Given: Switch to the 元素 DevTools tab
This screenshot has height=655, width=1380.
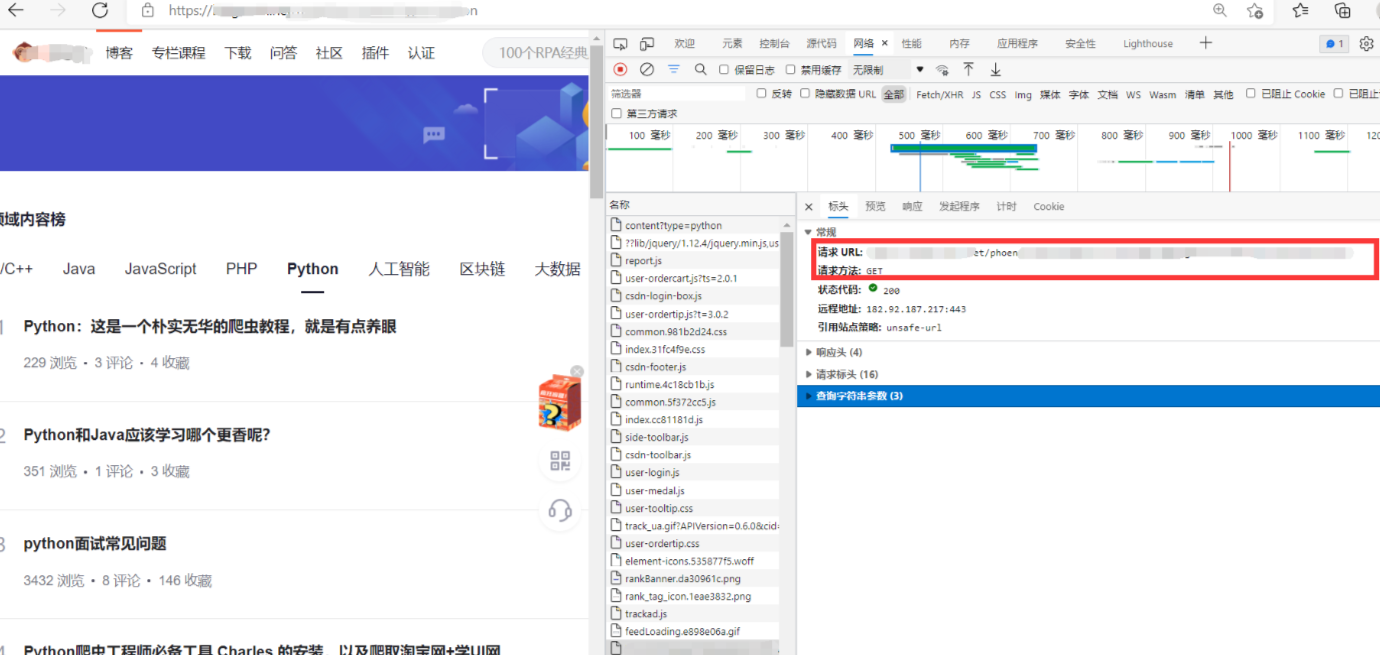Looking at the screenshot, I should (x=732, y=44).
